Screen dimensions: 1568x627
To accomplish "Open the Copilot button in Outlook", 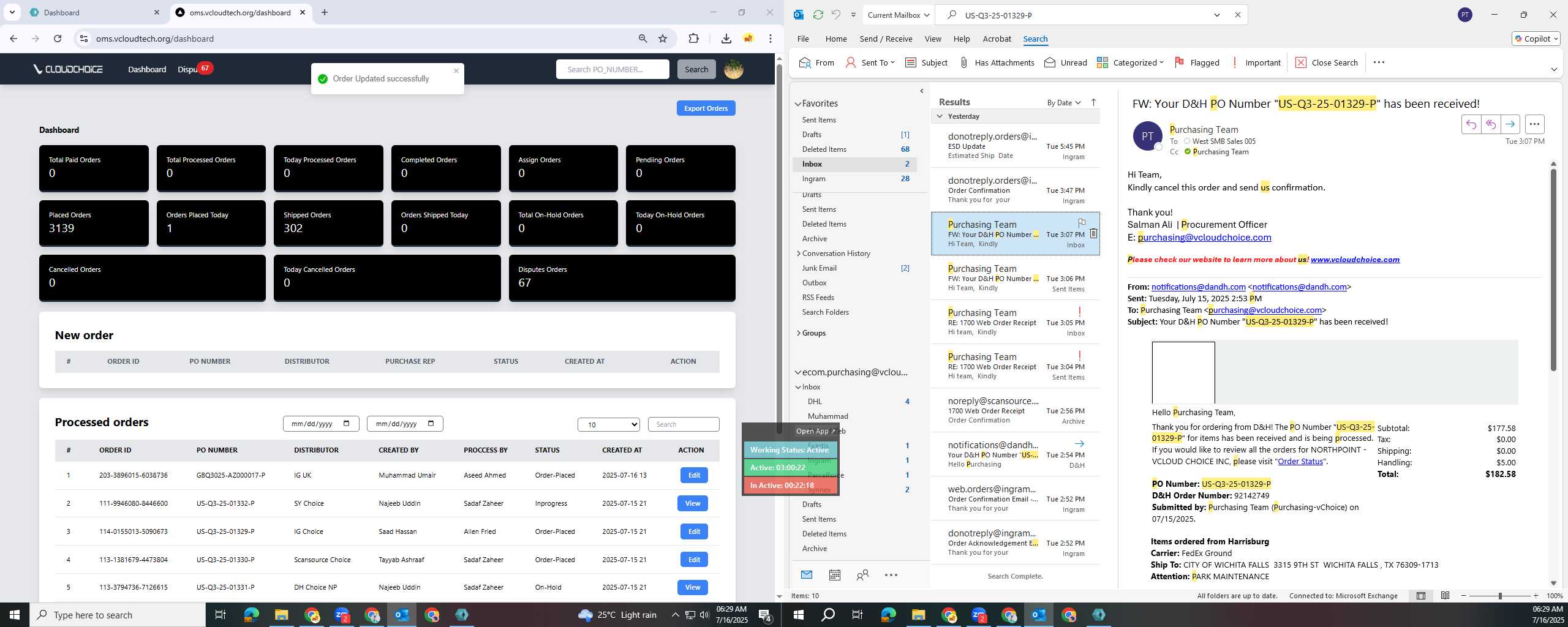I will click(1536, 39).
